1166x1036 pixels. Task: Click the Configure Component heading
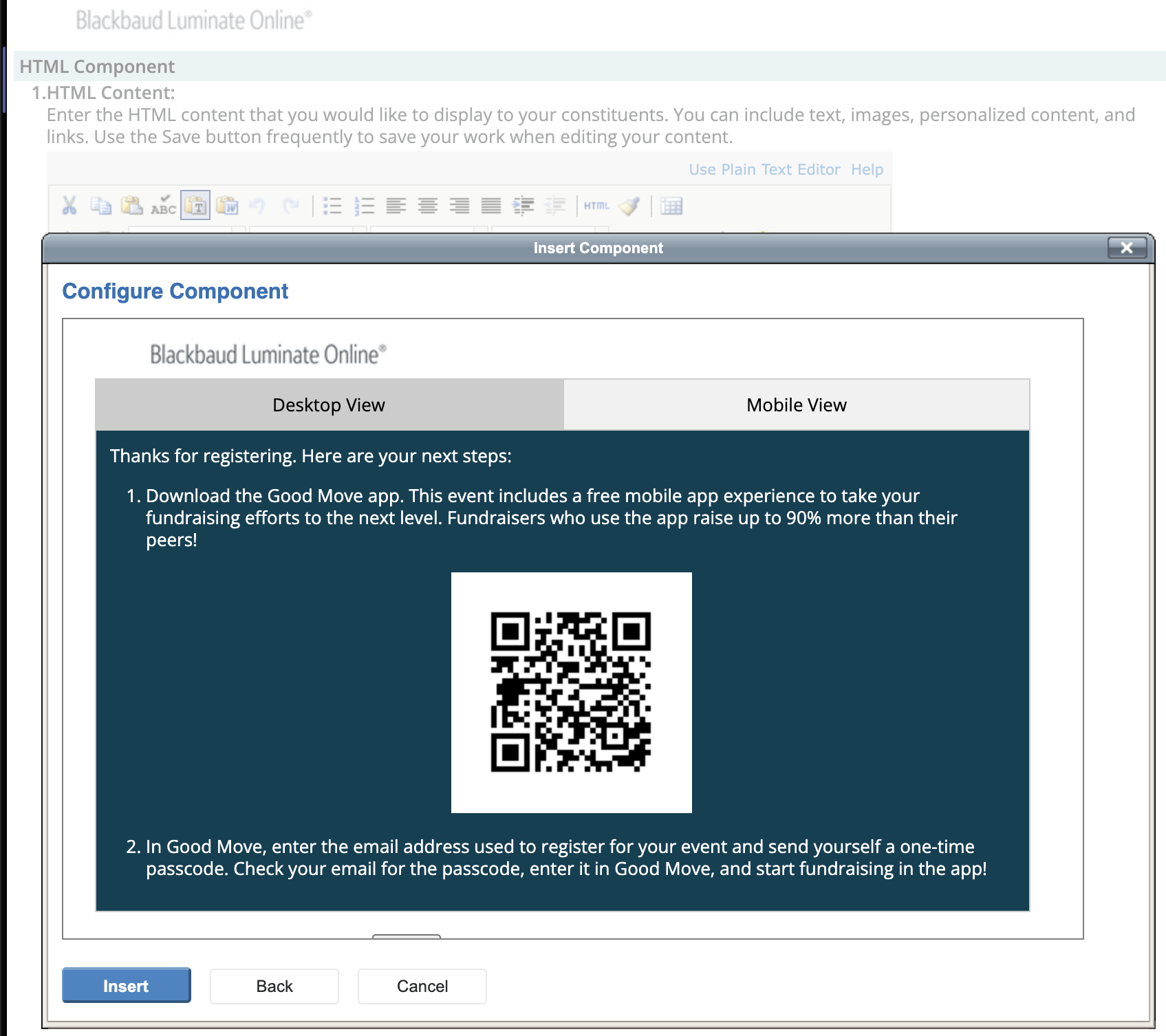pos(175,291)
